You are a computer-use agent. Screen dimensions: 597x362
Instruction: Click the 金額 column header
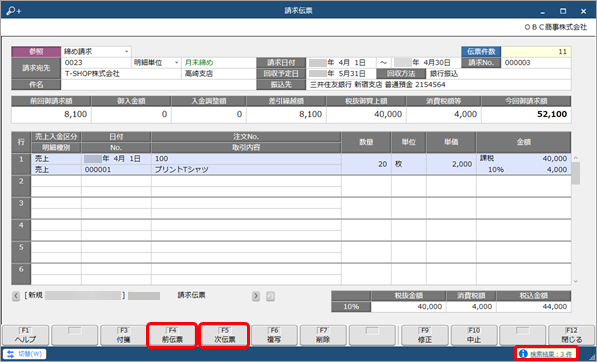tap(524, 142)
